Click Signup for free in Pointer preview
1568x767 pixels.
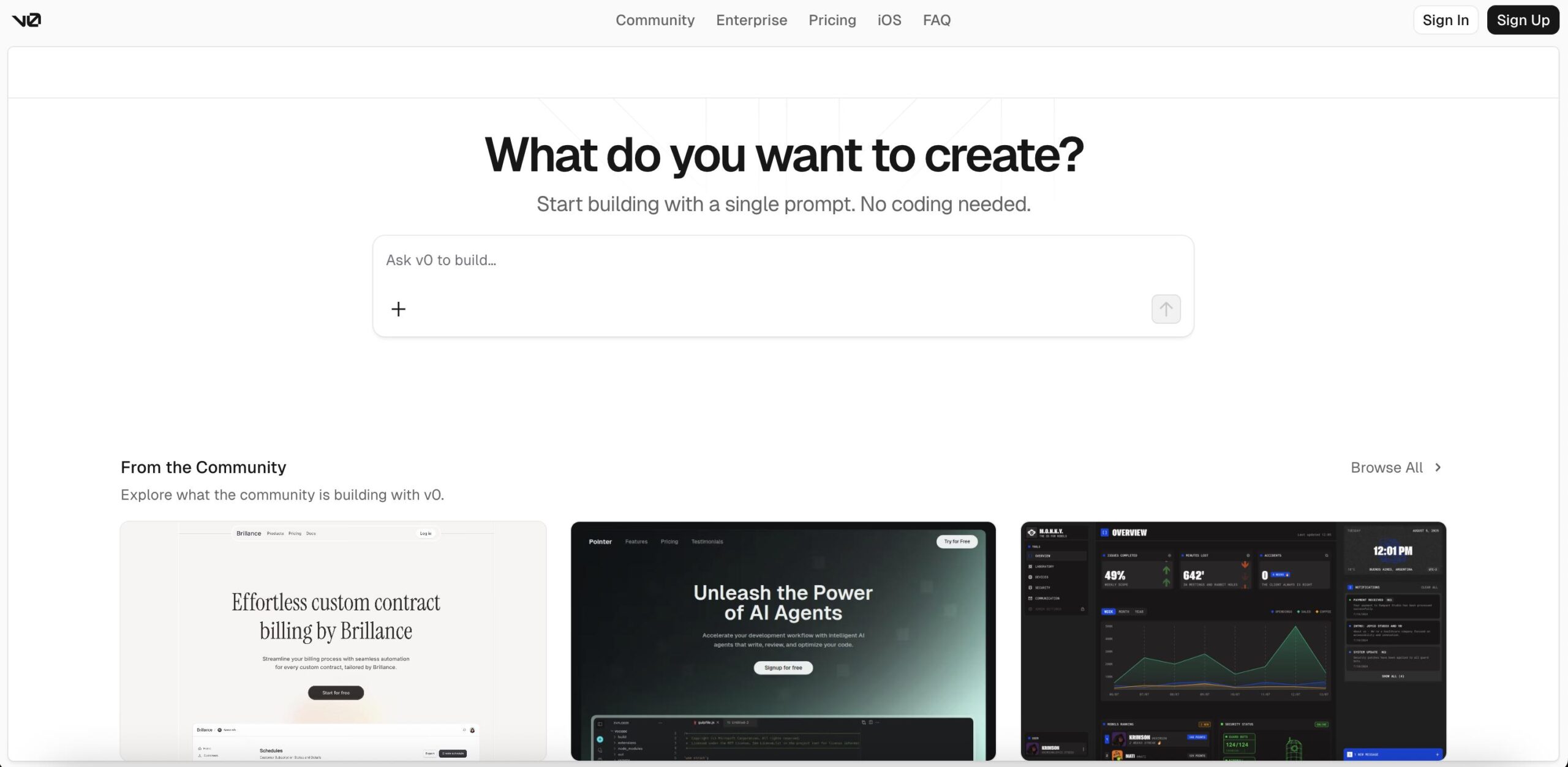click(783, 668)
